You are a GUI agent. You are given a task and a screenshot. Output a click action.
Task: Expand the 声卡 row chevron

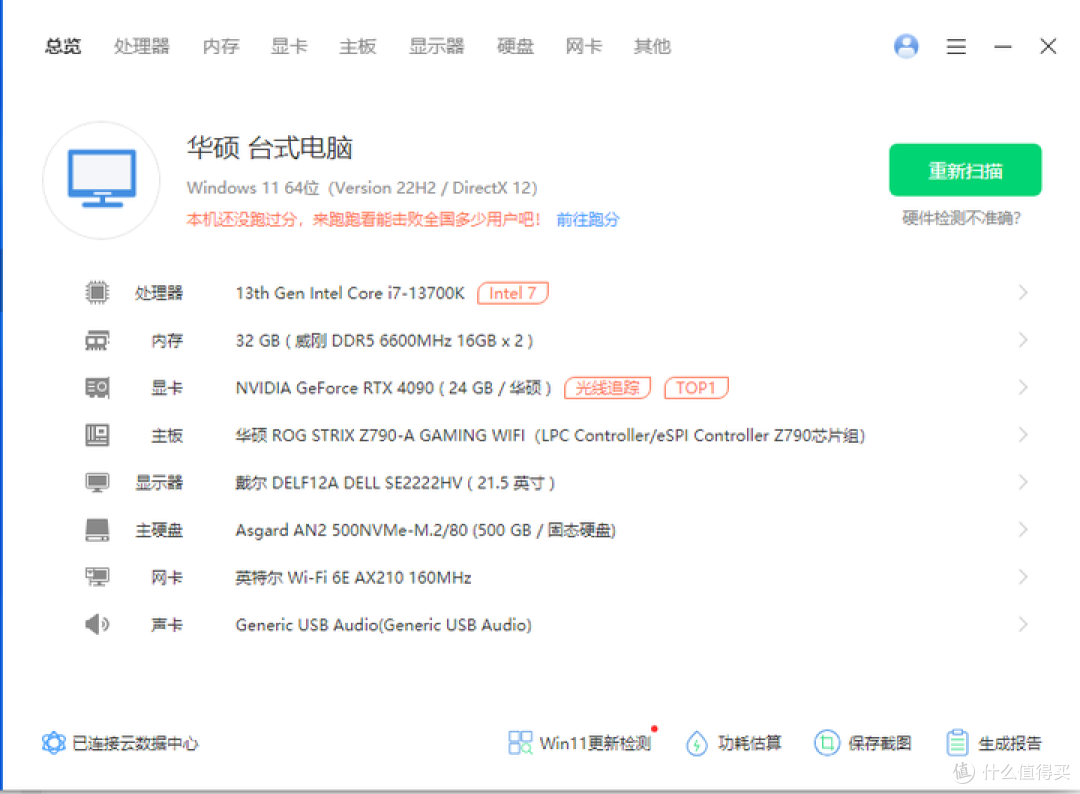(1024, 625)
